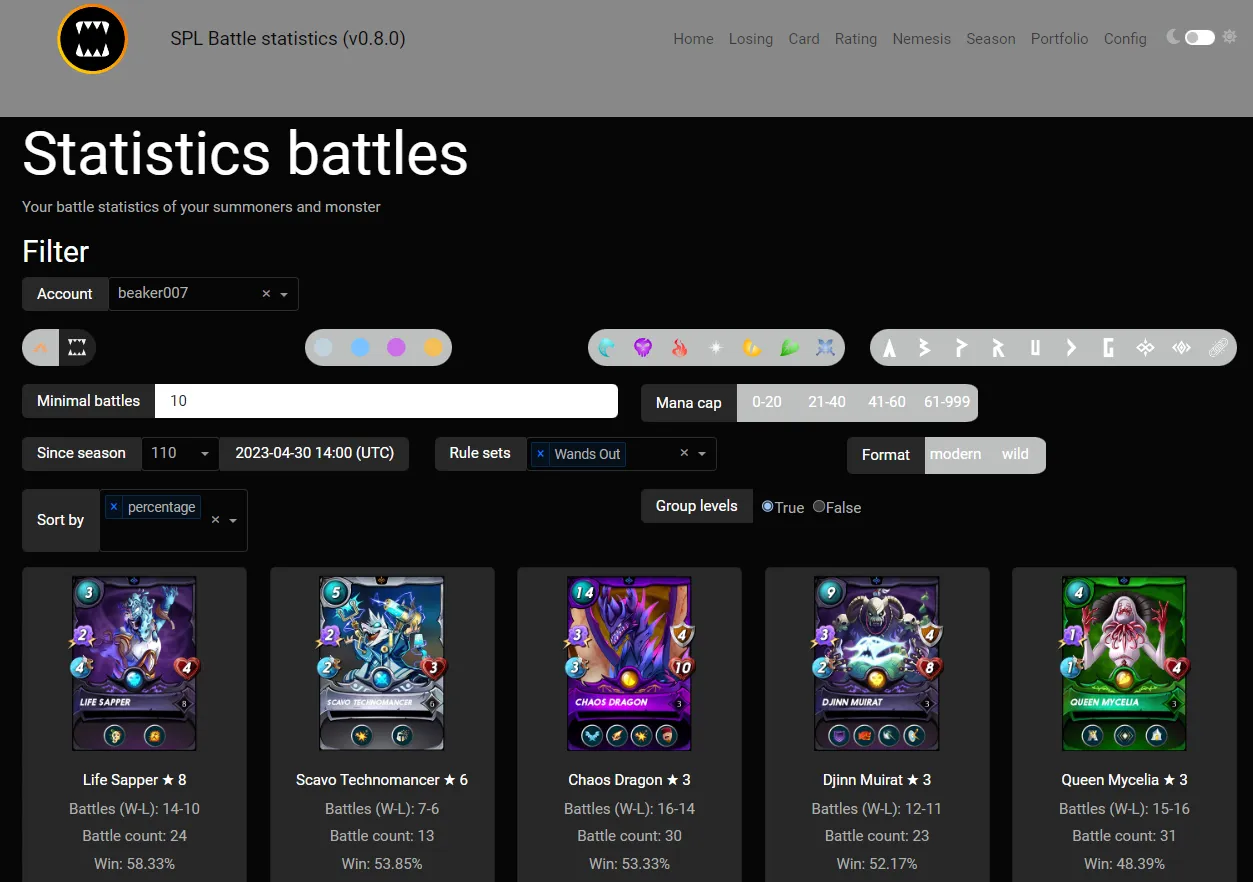Select the Beta edition rune icon
The height and width of the screenshot is (882, 1253).
[x=925, y=347]
